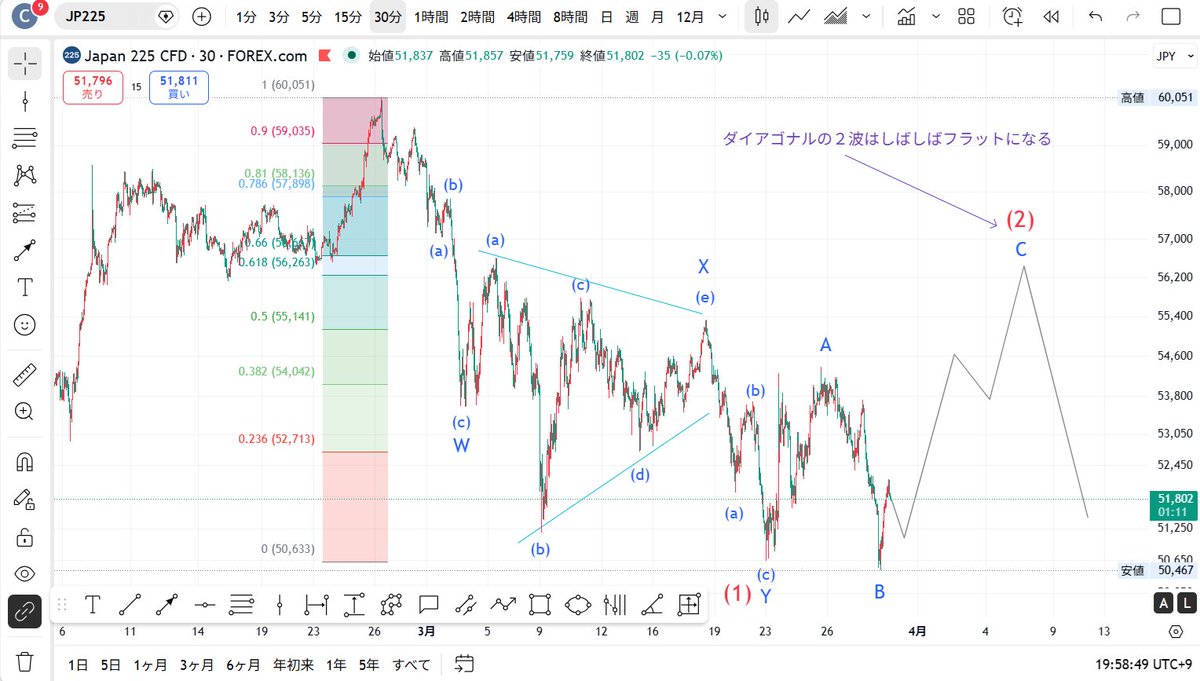Toggle the drawing link sync tool
Screen dimensions: 1200x681
coord(25,610)
